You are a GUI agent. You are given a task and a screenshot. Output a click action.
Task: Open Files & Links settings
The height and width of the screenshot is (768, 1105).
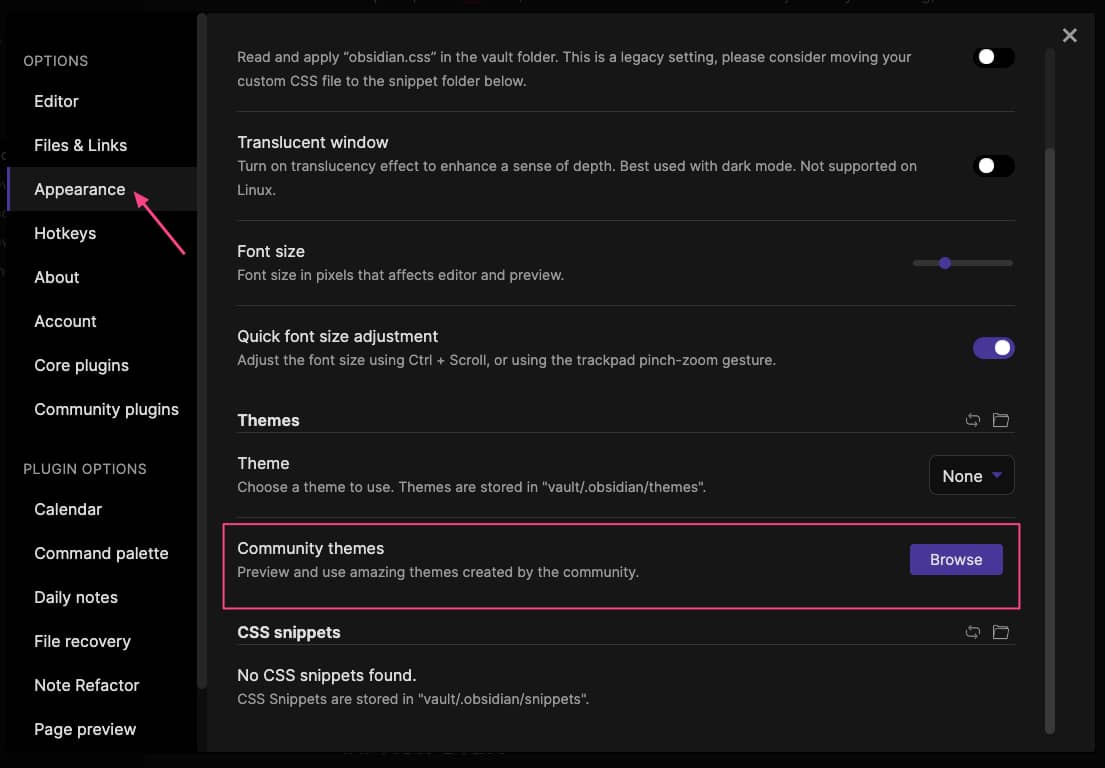pyautogui.click(x=101, y=145)
